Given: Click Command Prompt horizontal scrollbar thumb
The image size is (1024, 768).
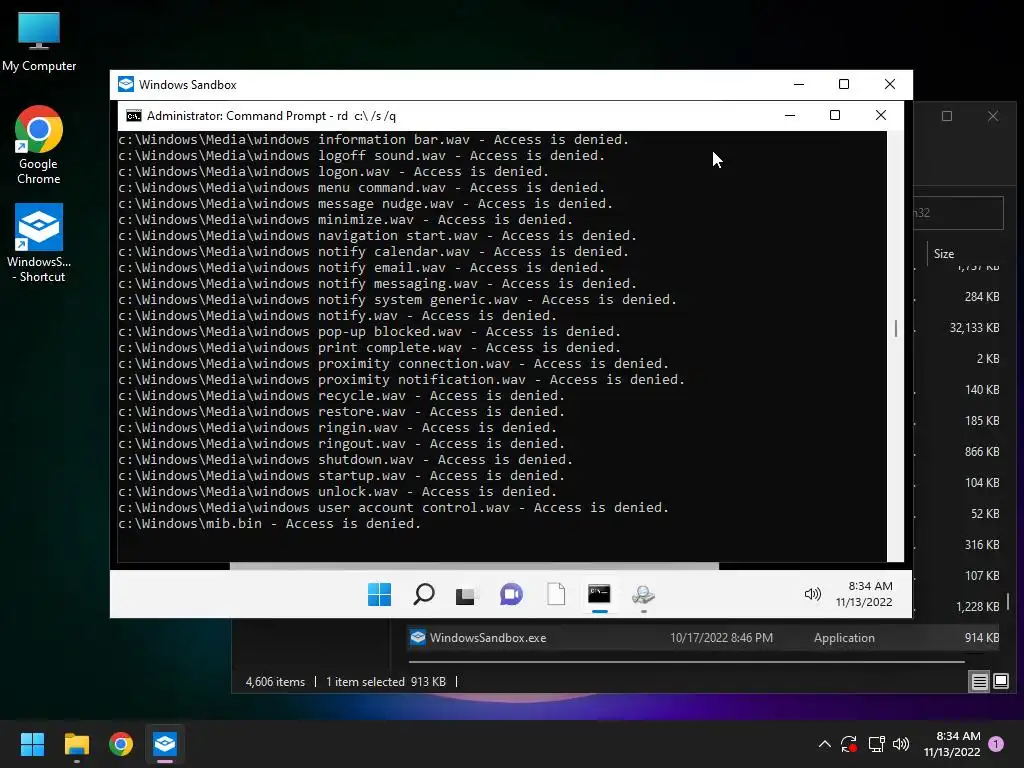Looking at the screenshot, I should (474, 566).
